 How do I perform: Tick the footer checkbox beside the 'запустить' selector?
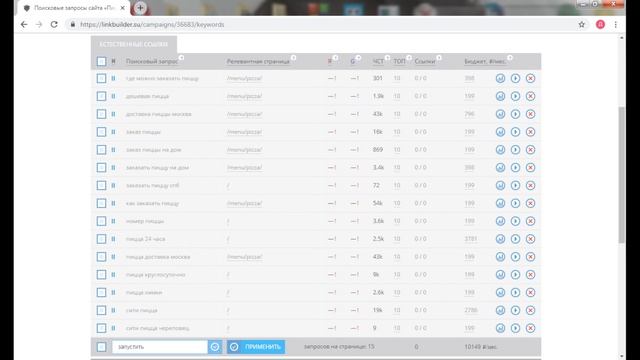pyautogui.click(x=101, y=347)
